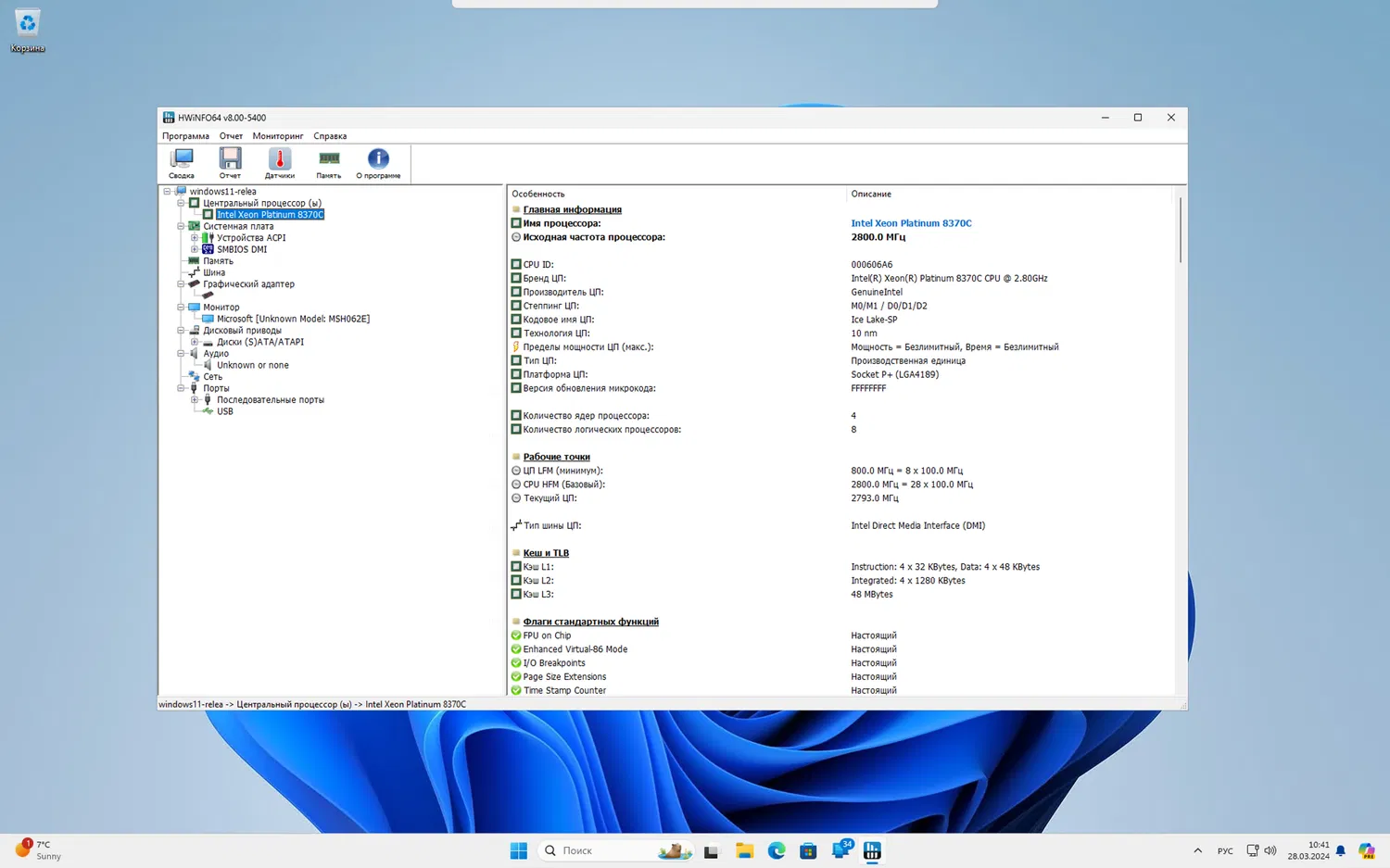
Task: Expand the Устройства ACPI tree node
Action: [195, 238]
